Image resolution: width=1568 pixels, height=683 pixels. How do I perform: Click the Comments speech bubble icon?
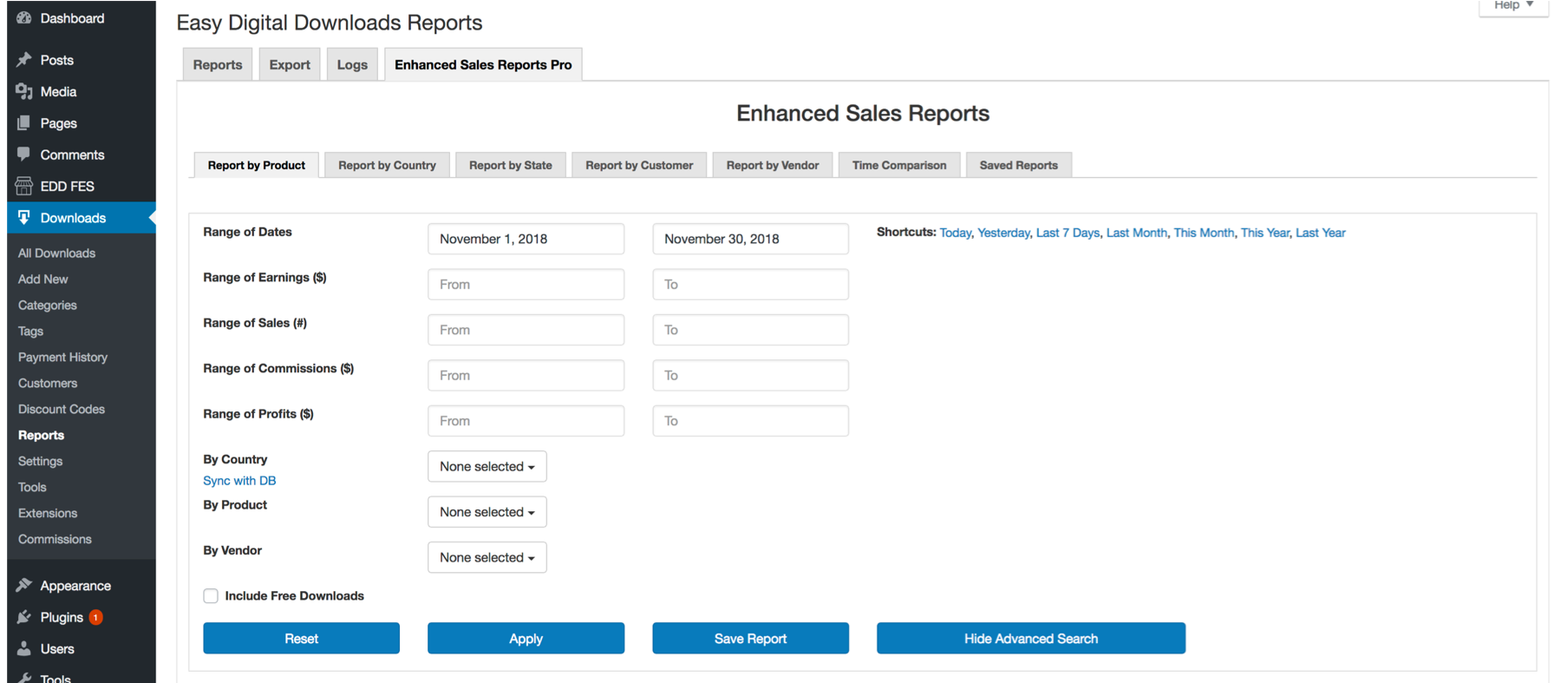click(24, 154)
